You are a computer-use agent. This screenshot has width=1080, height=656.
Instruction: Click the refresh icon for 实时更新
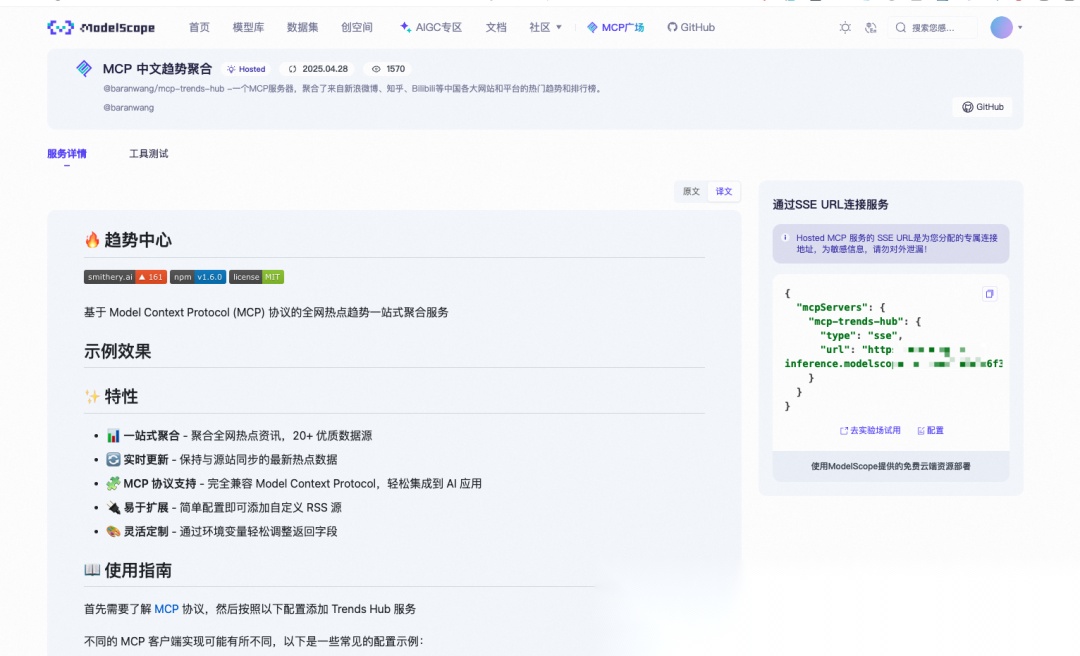[113, 460]
